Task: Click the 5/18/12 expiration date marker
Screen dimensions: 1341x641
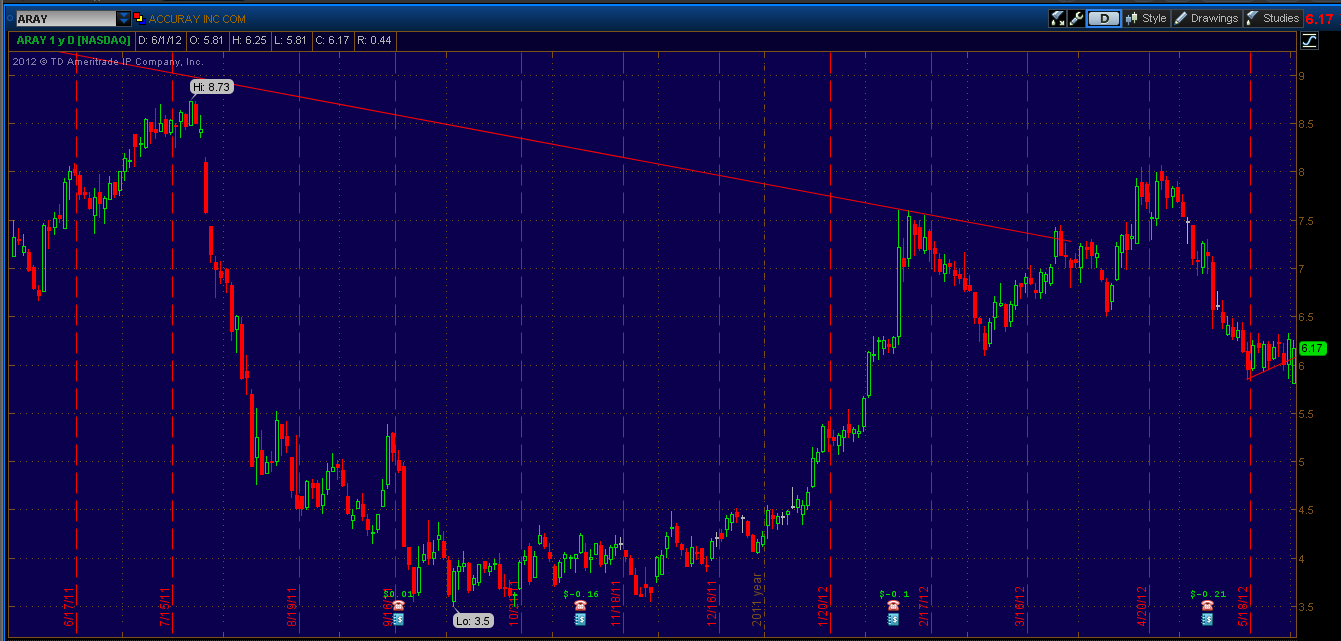Action: pyautogui.click(x=1245, y=606)
